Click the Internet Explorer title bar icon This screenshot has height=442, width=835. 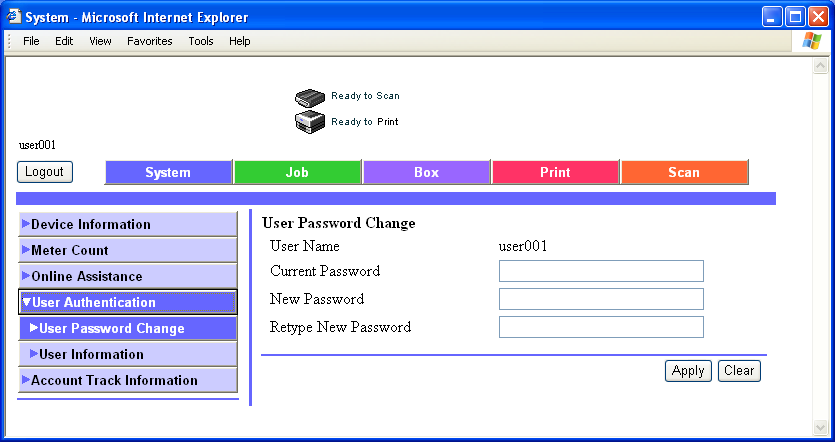[13, 17]
